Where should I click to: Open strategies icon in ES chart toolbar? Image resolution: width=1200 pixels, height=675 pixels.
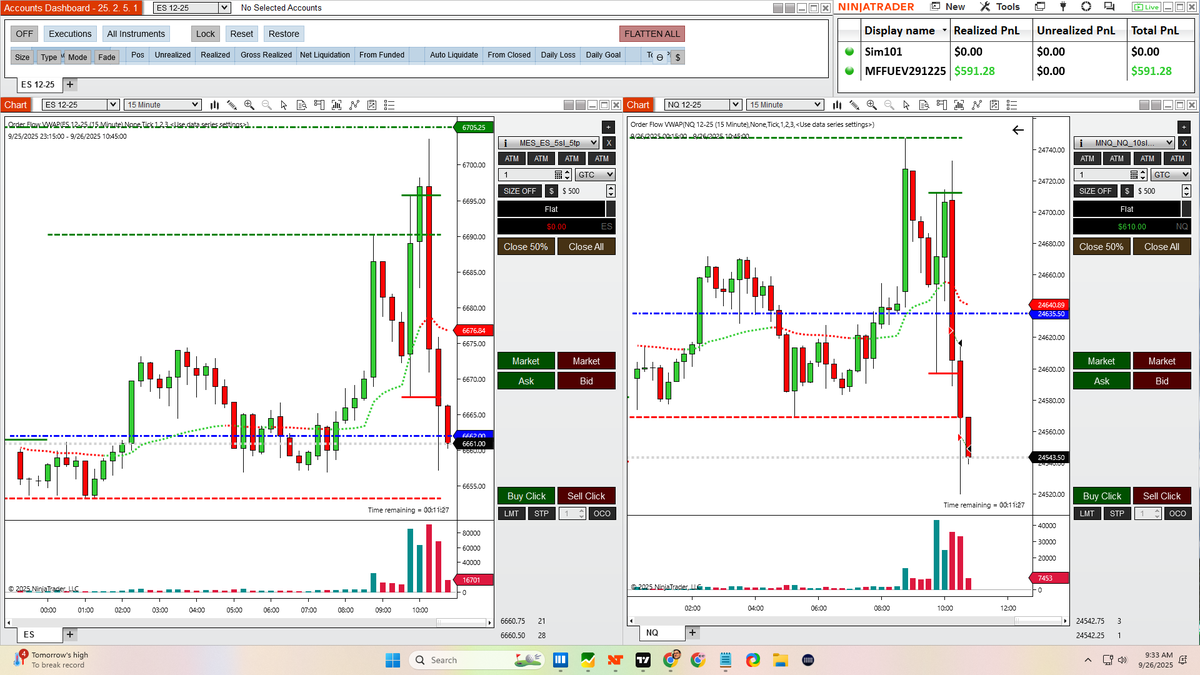372,105
